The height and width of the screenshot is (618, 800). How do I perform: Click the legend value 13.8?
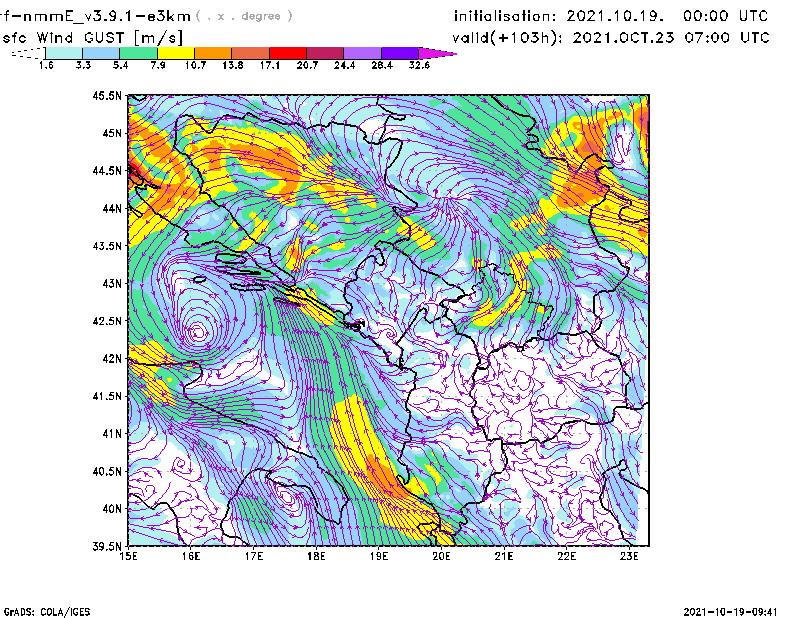pyautogui.click(x=232, y=65)
